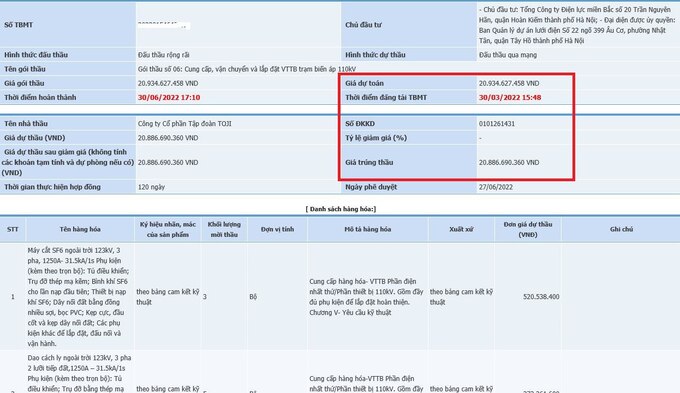Select '20.934.627.458 VND' beside Giá gói thầu
Viewport: 680px width, 393px height.
click(168, 83)
